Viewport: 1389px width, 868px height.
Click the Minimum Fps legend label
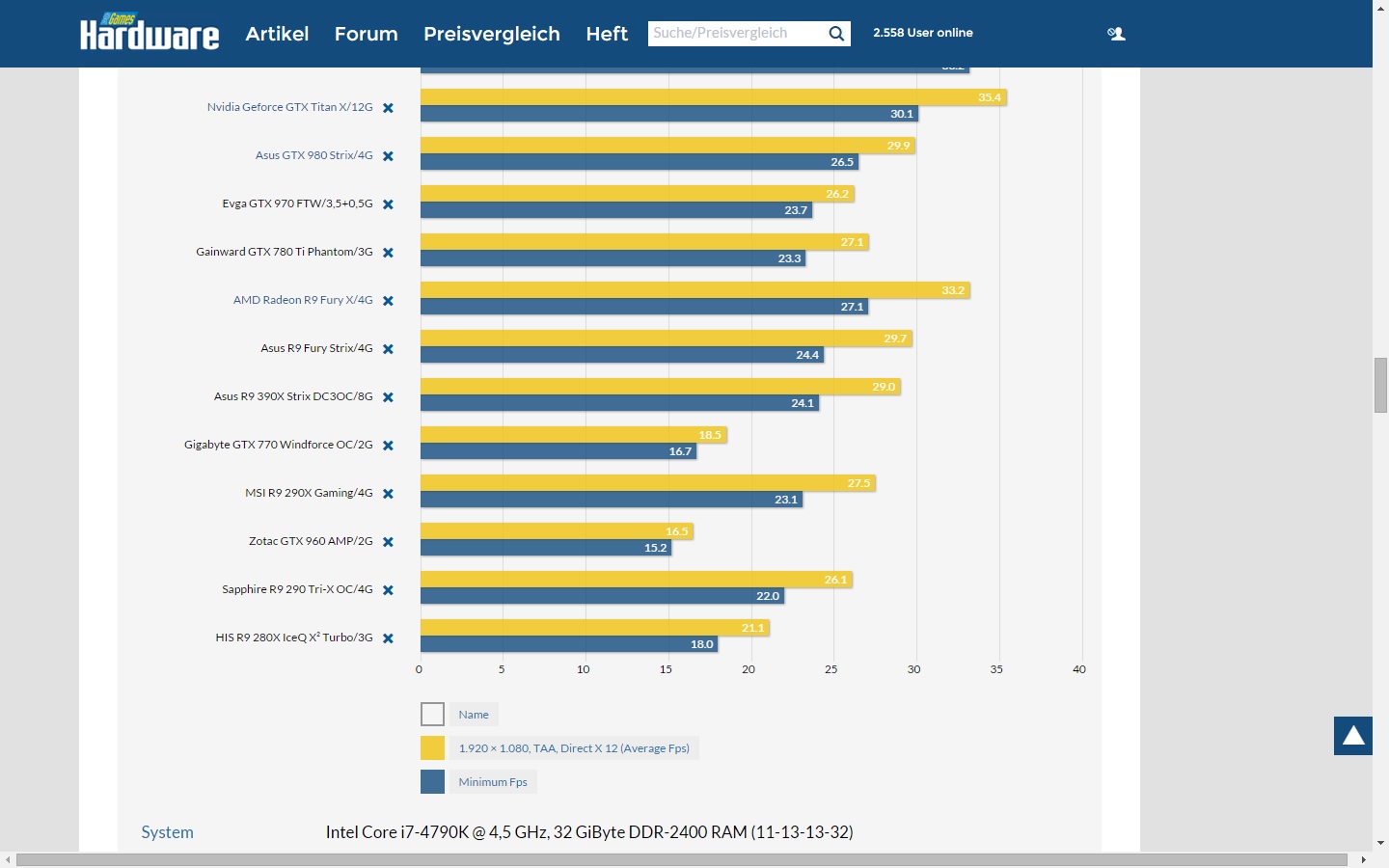493,782
